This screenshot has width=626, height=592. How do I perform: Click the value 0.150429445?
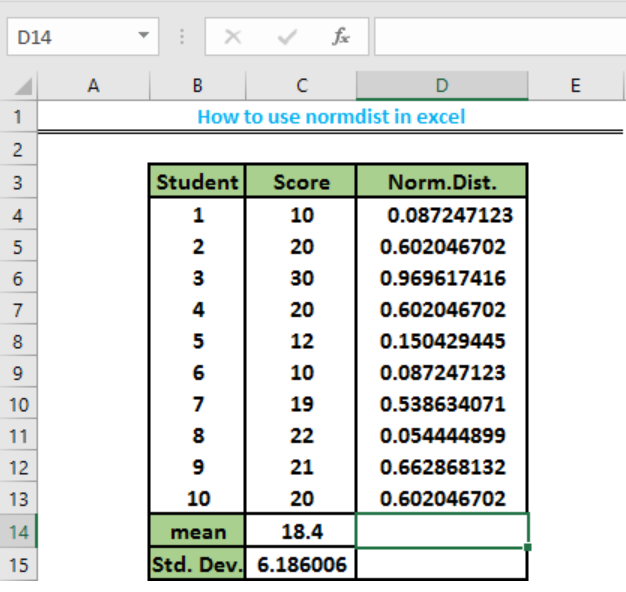pyautogui.click(x=443, y=341)
